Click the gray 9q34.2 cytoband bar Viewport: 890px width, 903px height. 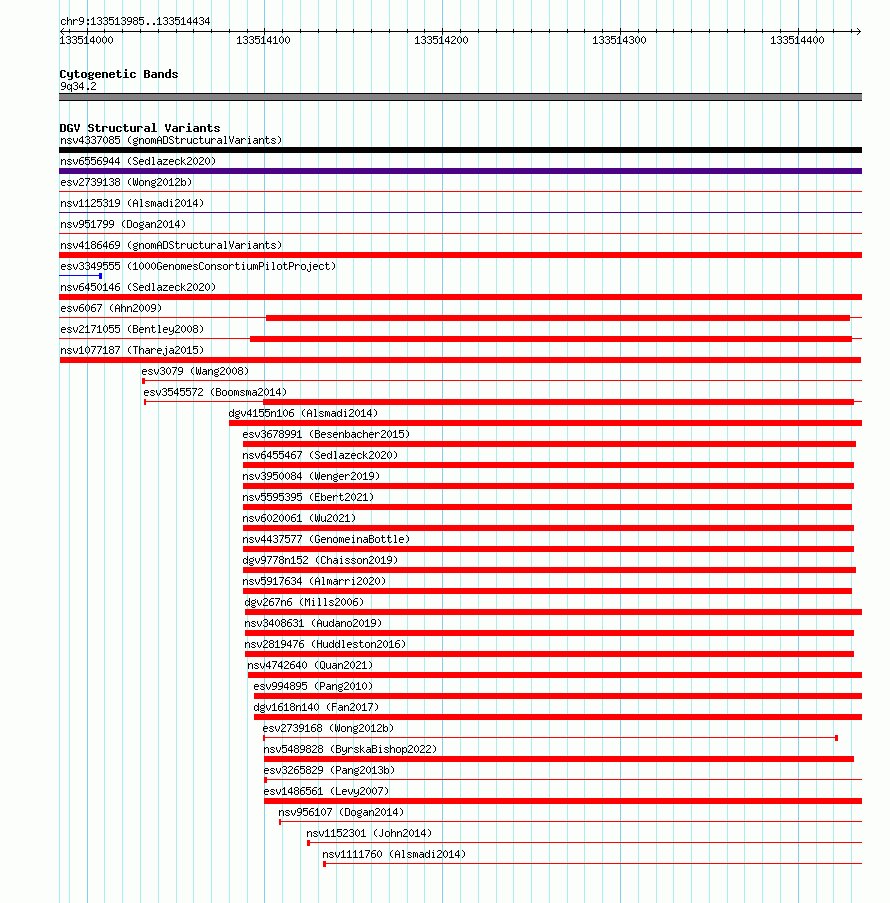[460, 97]
